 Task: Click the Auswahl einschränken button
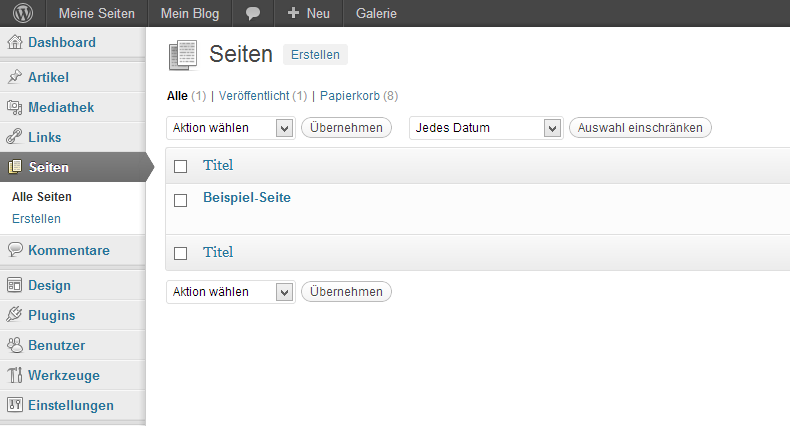pyautogui.click(x=640, y=128)
